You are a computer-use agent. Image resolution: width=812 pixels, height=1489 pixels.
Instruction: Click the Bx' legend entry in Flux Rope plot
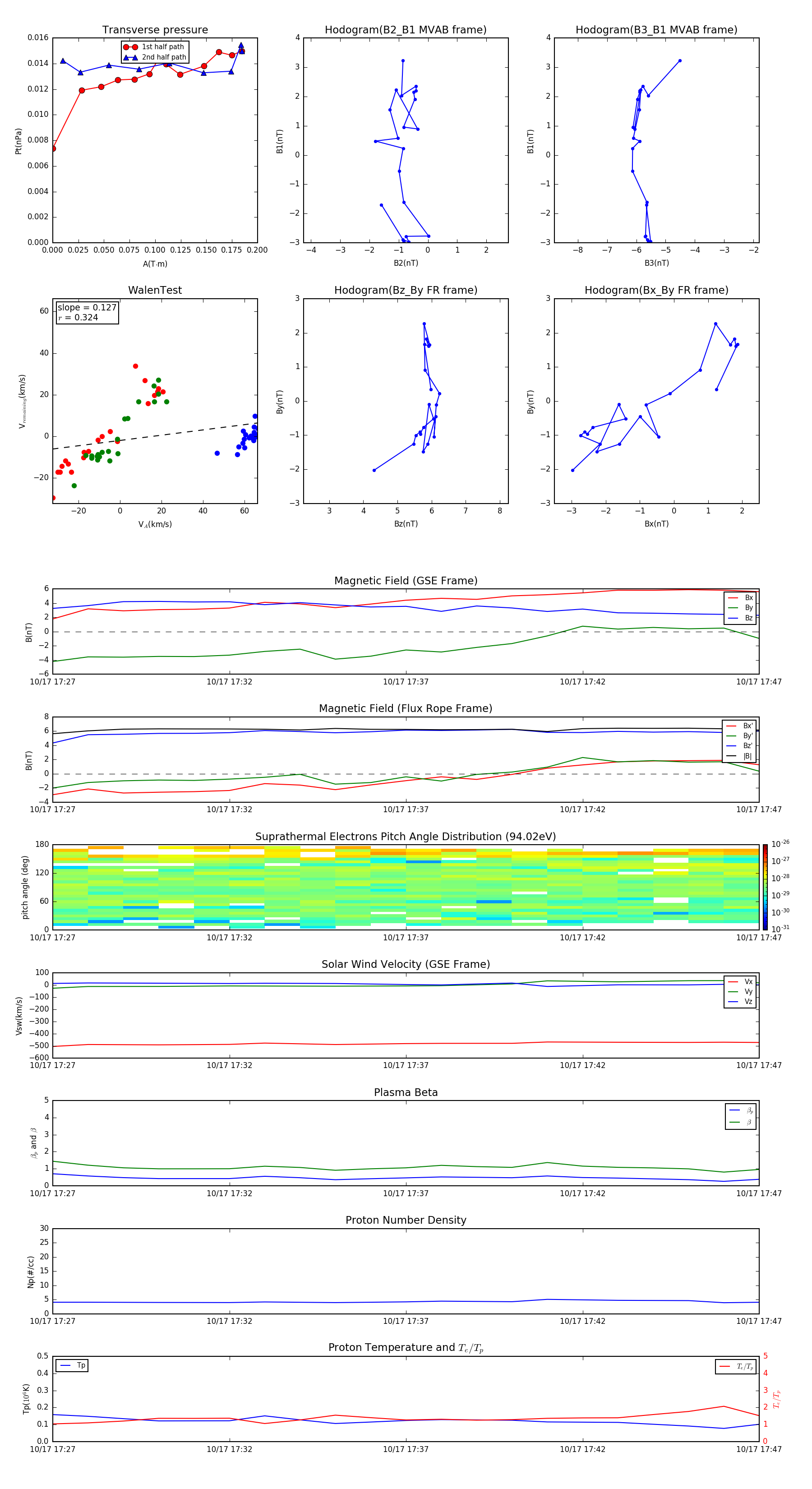pyautogui.click(x=739, y=726)
